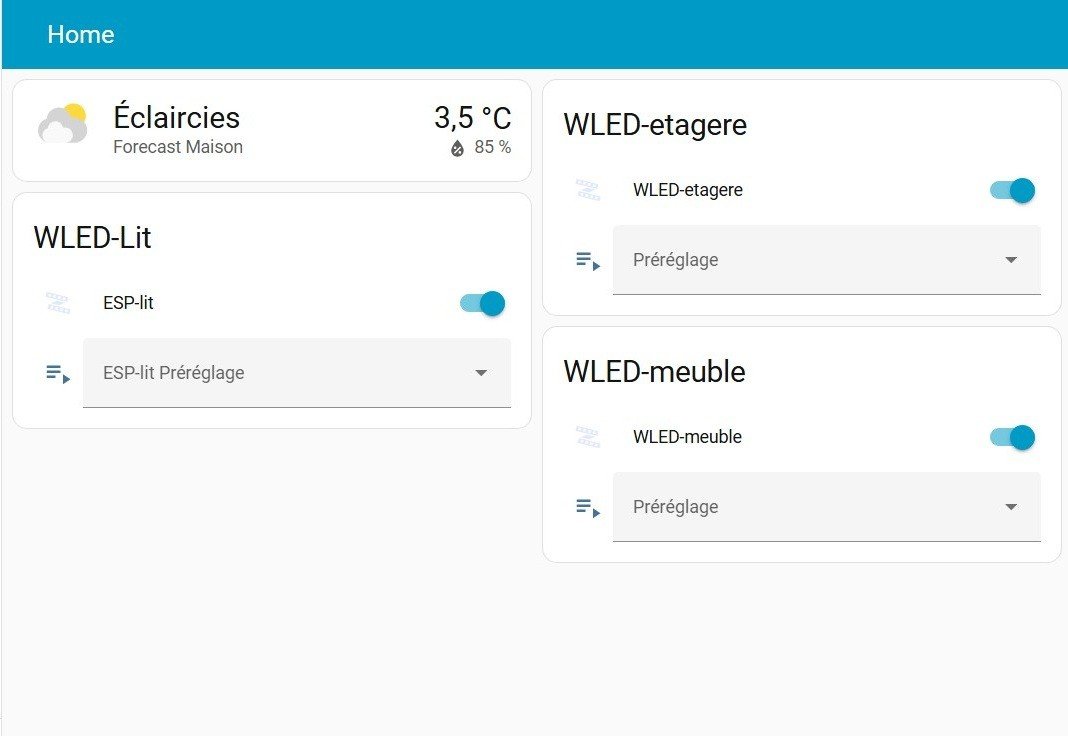Screen dimensions: 1068x736
Task: Click the WLED-meuble entity name
Action: pos(687,437)
